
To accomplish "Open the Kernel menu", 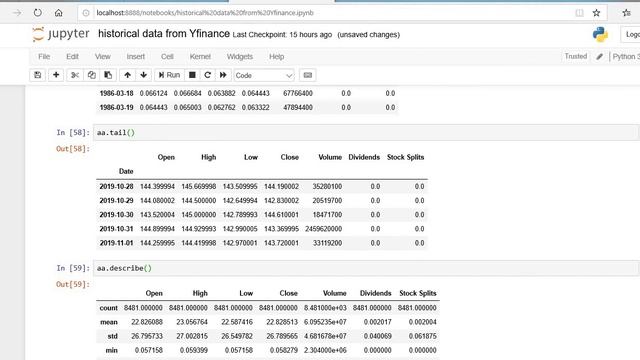I will coord(200,57).
